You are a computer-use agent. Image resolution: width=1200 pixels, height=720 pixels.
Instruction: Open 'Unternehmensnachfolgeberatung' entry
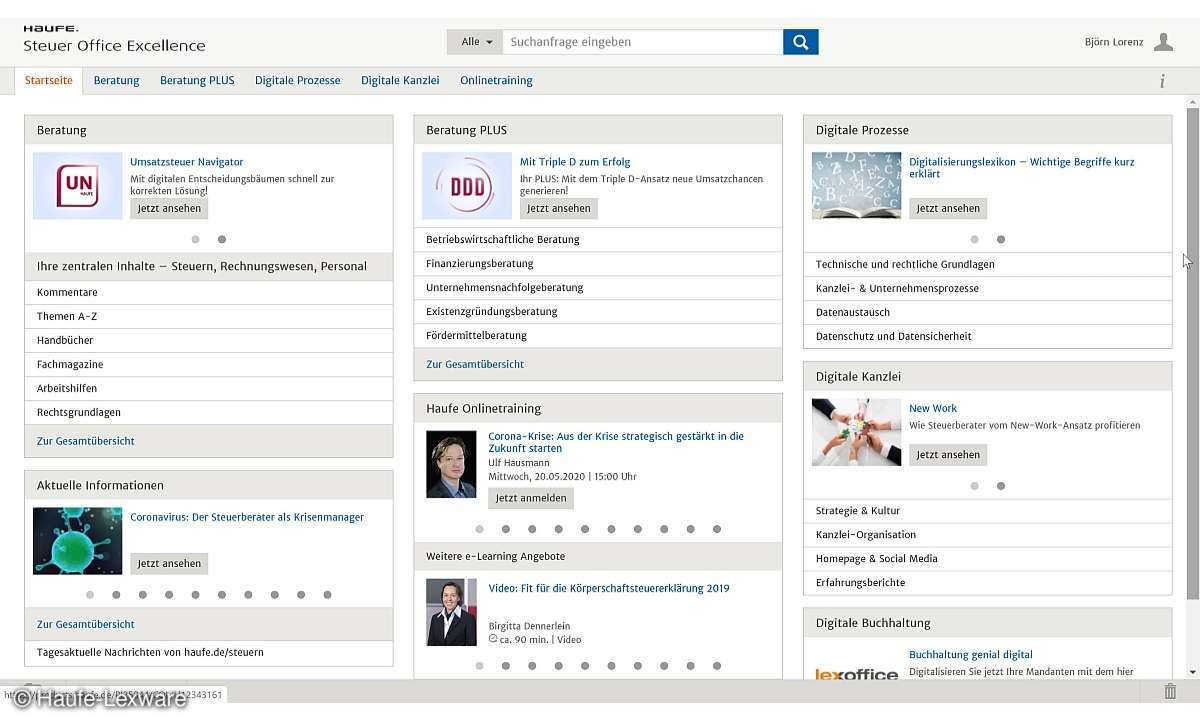(598, 288)
